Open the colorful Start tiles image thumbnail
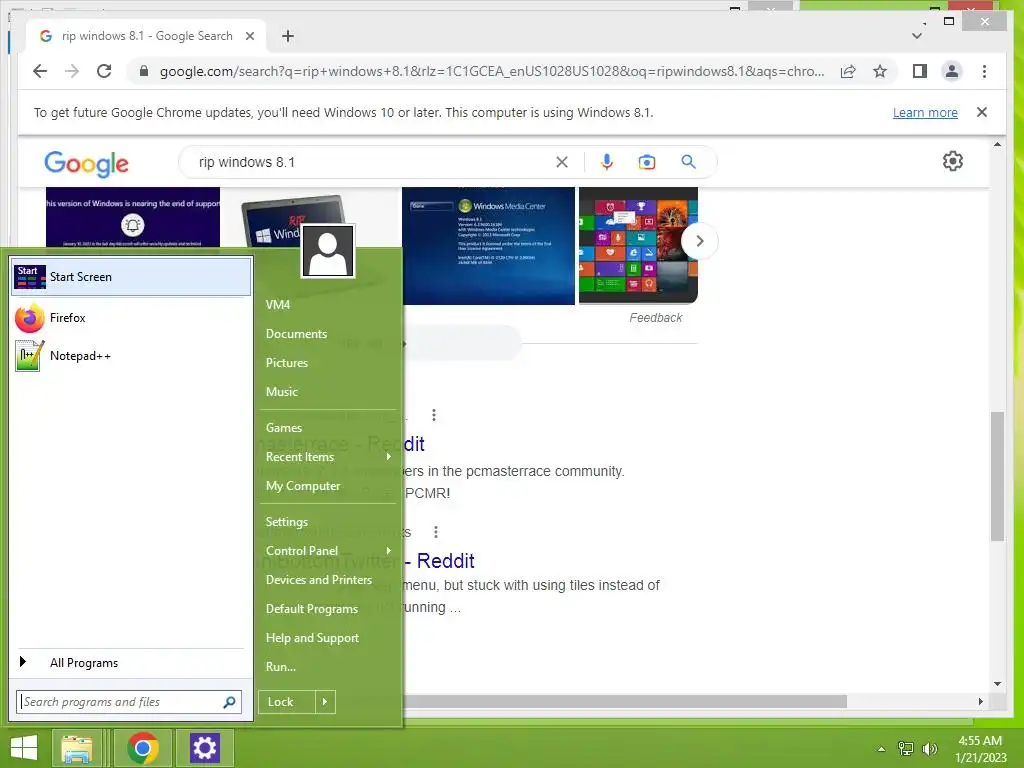Image resolution: width=1024 pixels, height=768 pixels. pyautogui.click(x=638, y=246)
